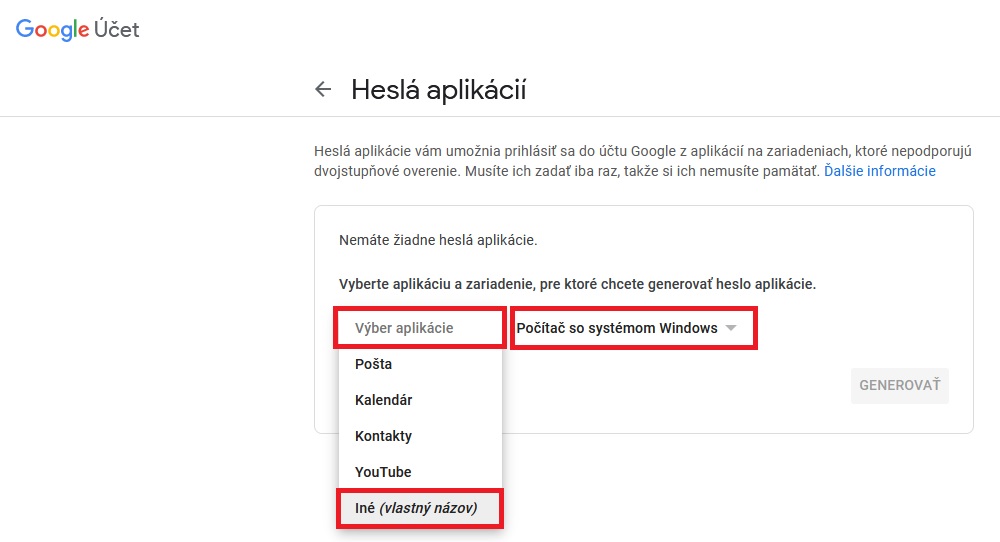Click the Účet label beside Google
The width and height of the screenshot is (1000, 542).
118,30
